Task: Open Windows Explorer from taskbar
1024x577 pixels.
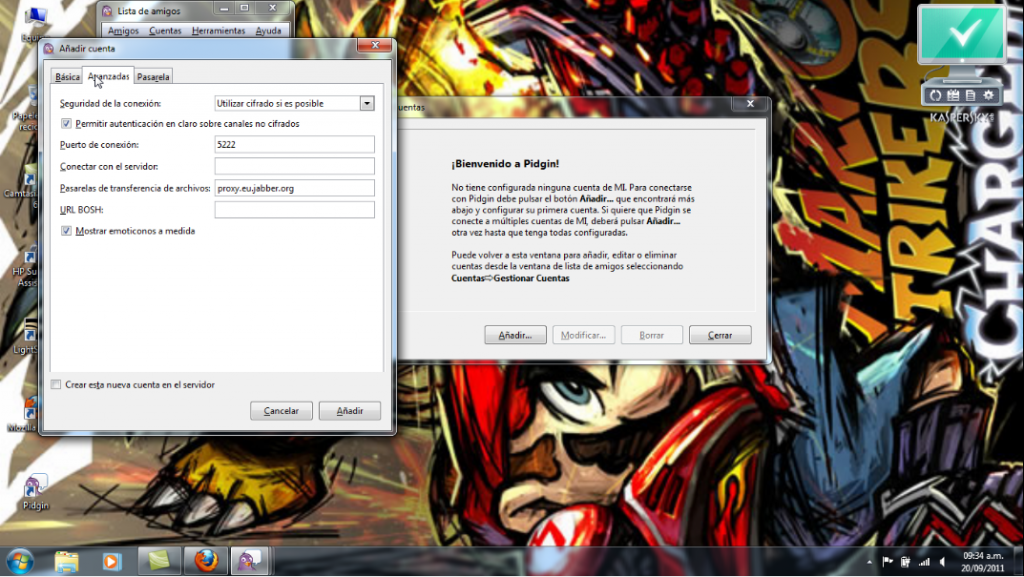Action: [66, 561]
